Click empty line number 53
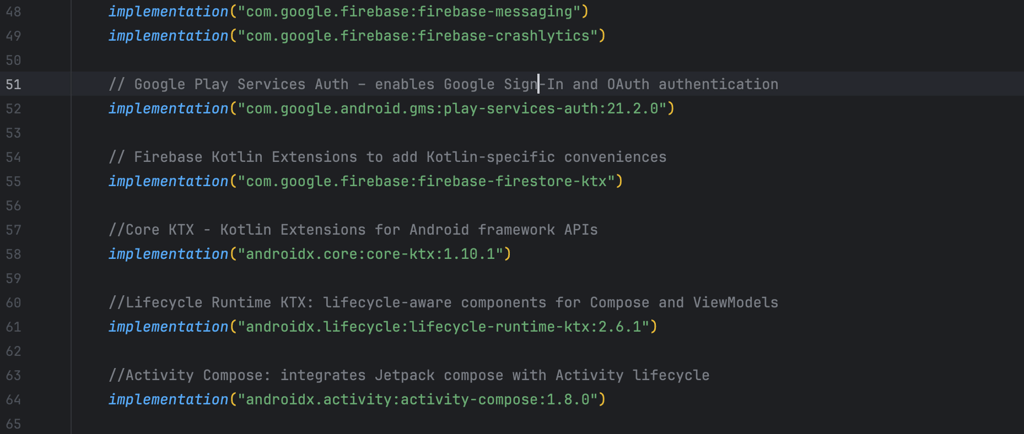Screen dimensions: 1024x434 click(x=13, y=132)
